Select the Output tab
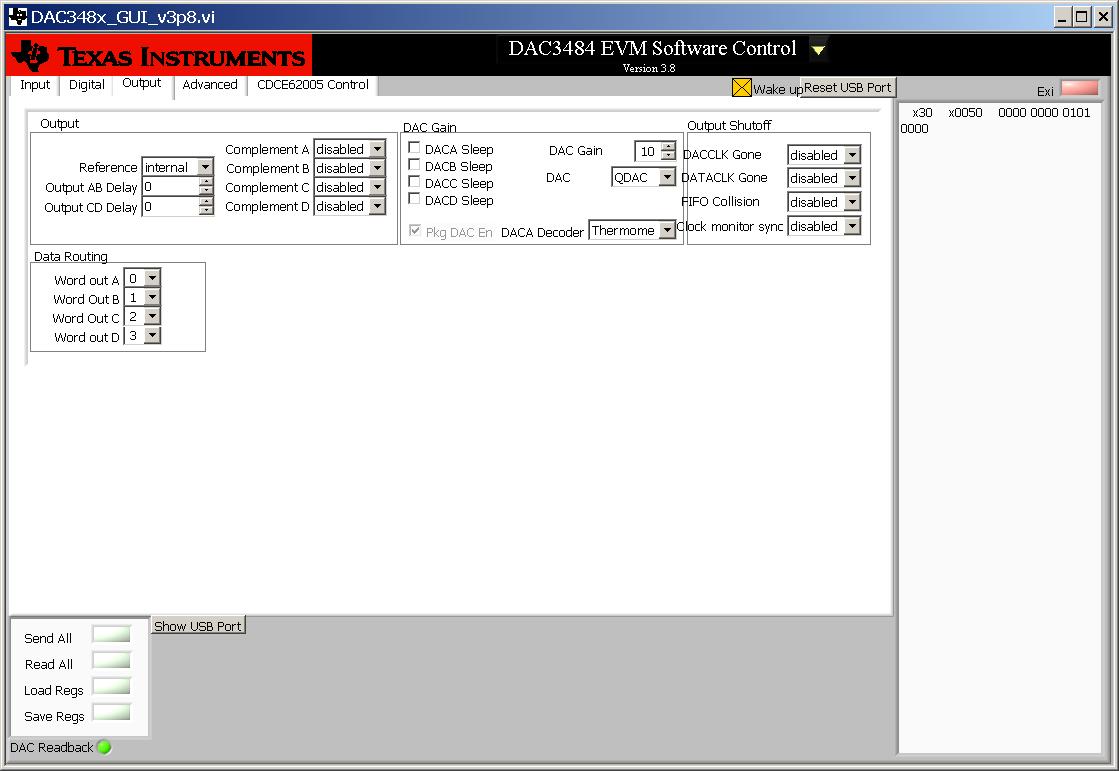Image resolution: width=1119 pixels, height=771 pixels. coord(142,84)
